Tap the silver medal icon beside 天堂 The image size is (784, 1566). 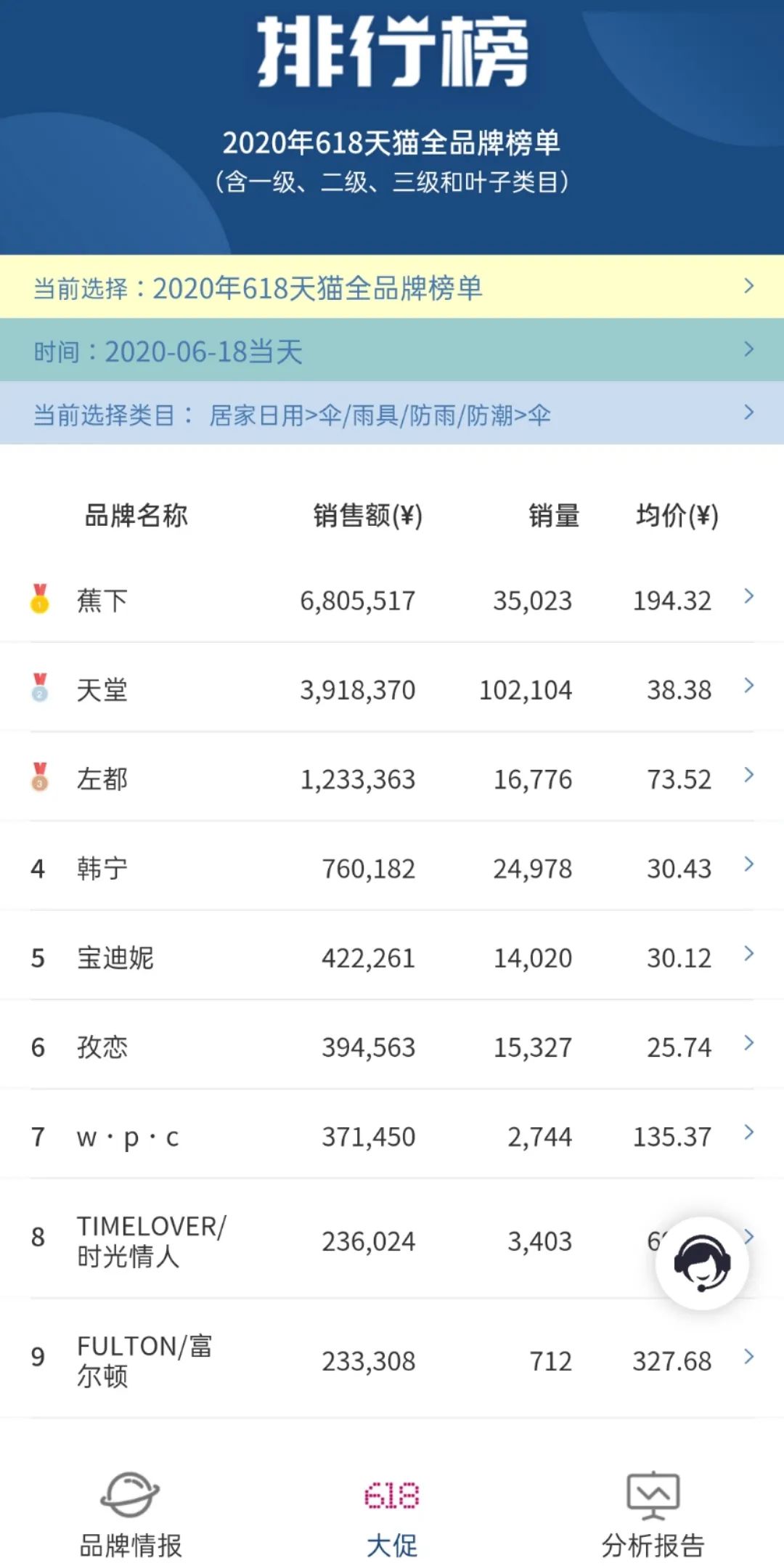(40, 688)
